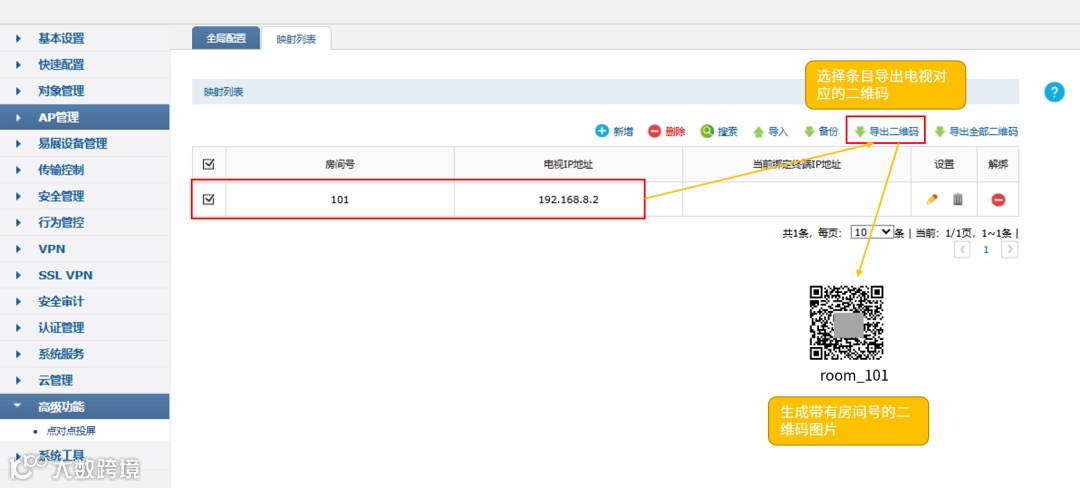Click the IP cell 192.168.8.2

pos(568,200)
